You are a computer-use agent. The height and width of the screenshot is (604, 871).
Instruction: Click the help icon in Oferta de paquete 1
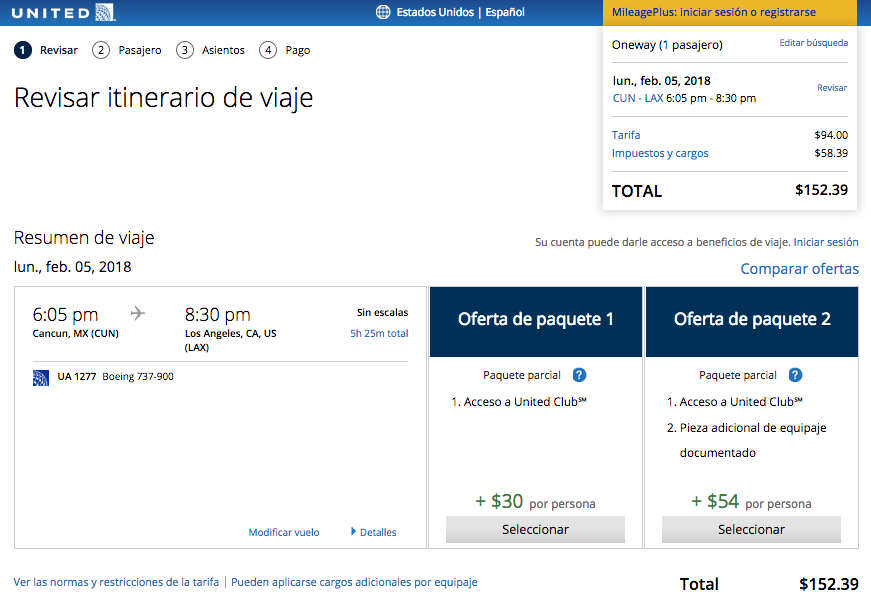pyautogui.click(x=579, y=375)
